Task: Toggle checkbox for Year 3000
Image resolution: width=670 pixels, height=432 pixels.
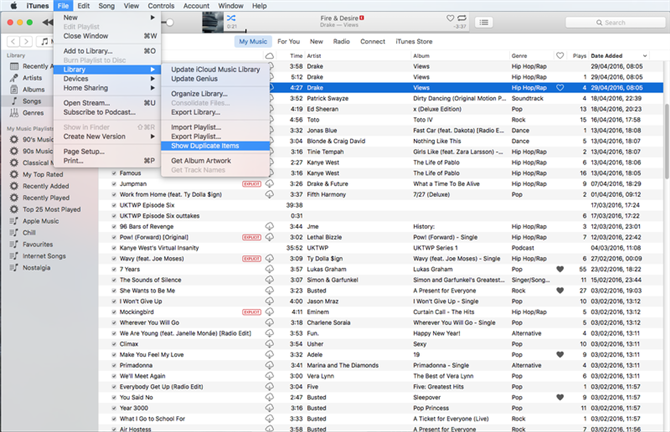Action: (x=114, y=408)
